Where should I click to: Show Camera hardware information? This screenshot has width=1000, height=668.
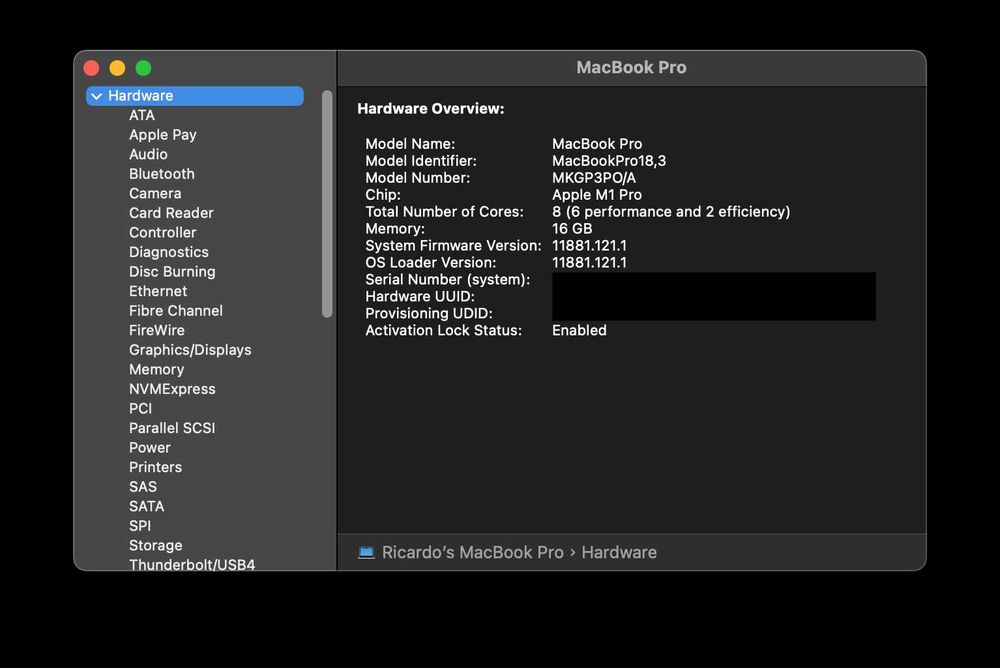155,193
